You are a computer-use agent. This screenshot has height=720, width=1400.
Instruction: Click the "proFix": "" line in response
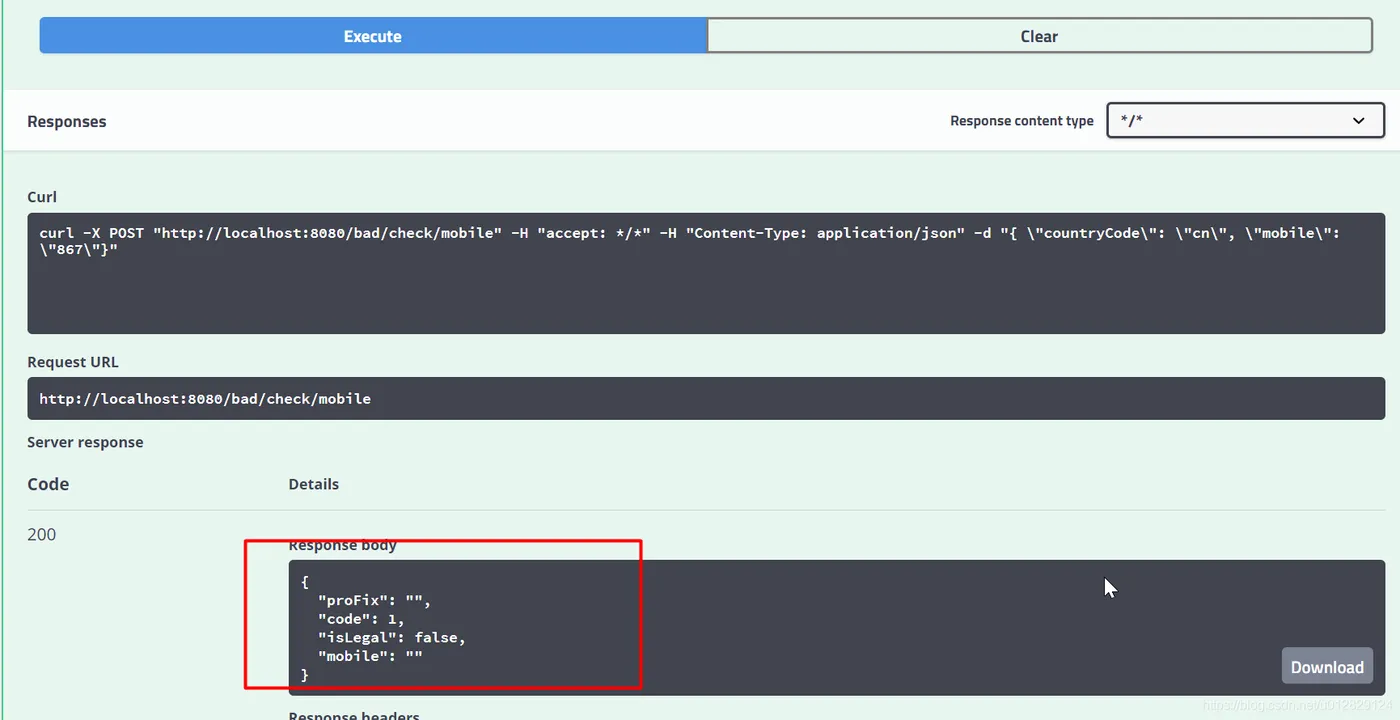[x=374, y=600]
